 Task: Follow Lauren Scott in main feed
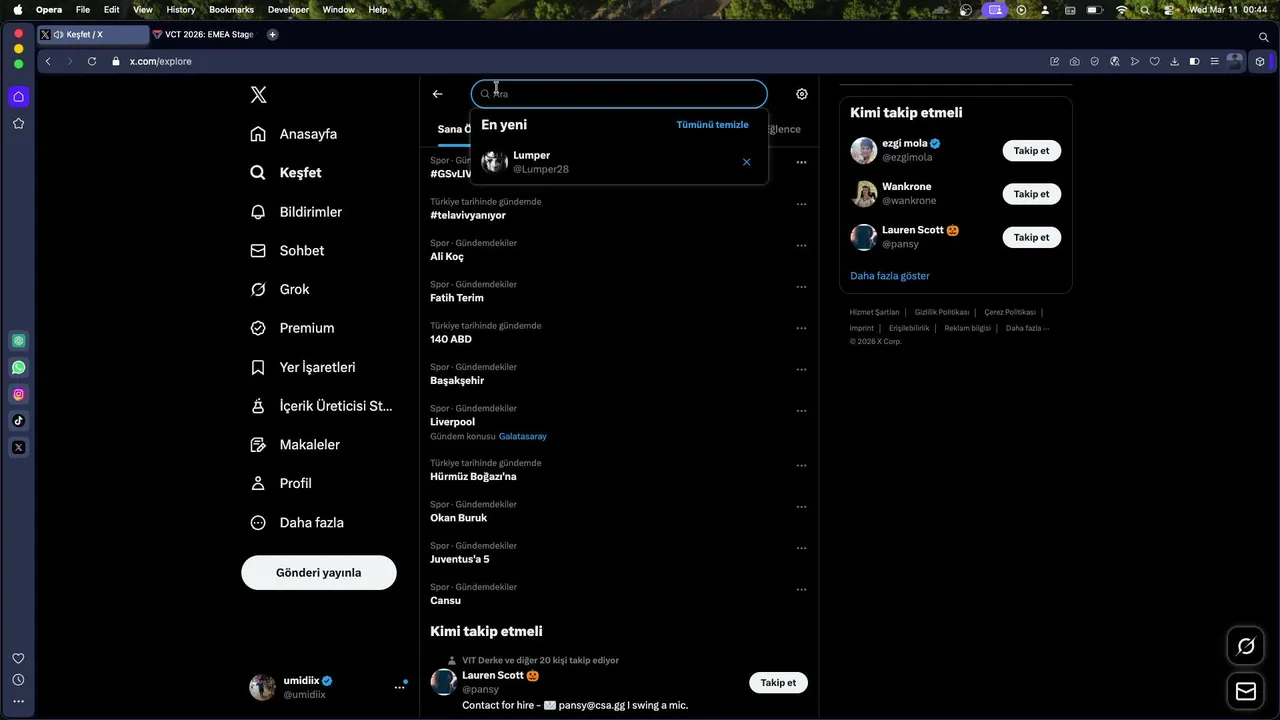pos(778,683)
